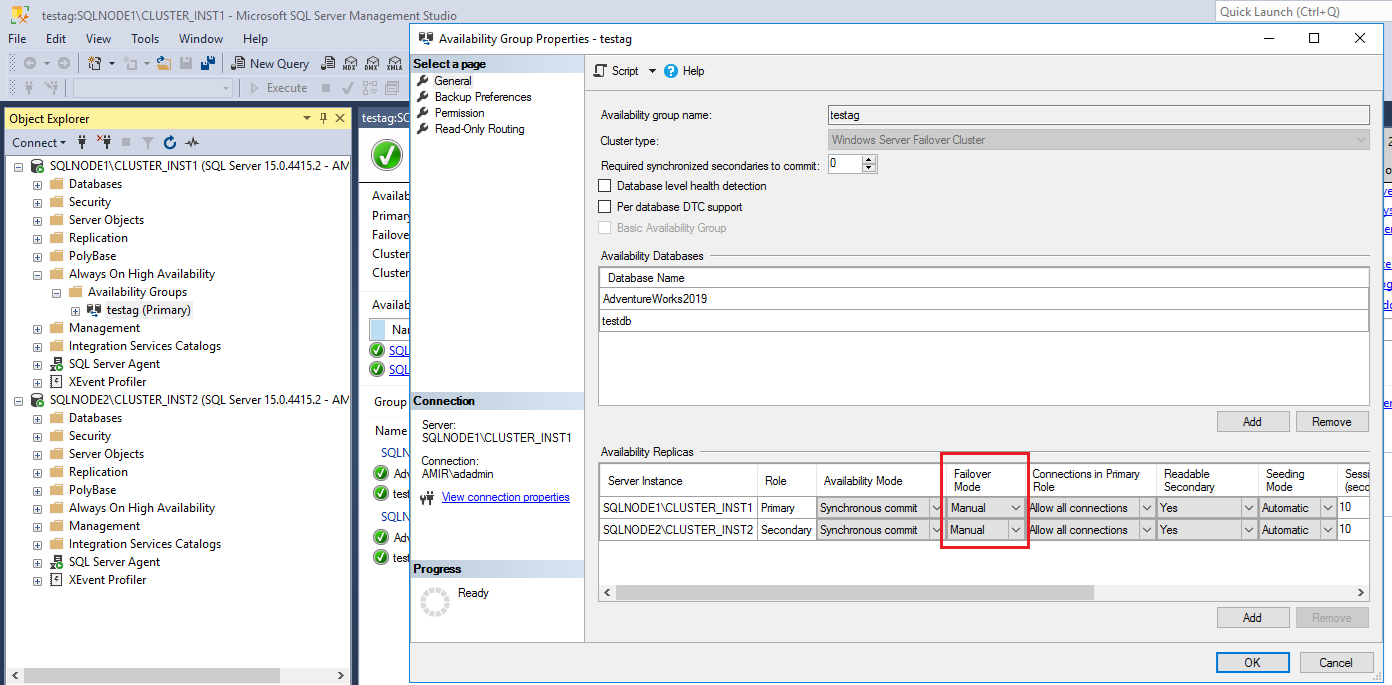
Task: Open Failover Mode dropdown for SQLNODE1\CLUSTER_INST1
Action: pyautogui.click(x=1015, y=508)
